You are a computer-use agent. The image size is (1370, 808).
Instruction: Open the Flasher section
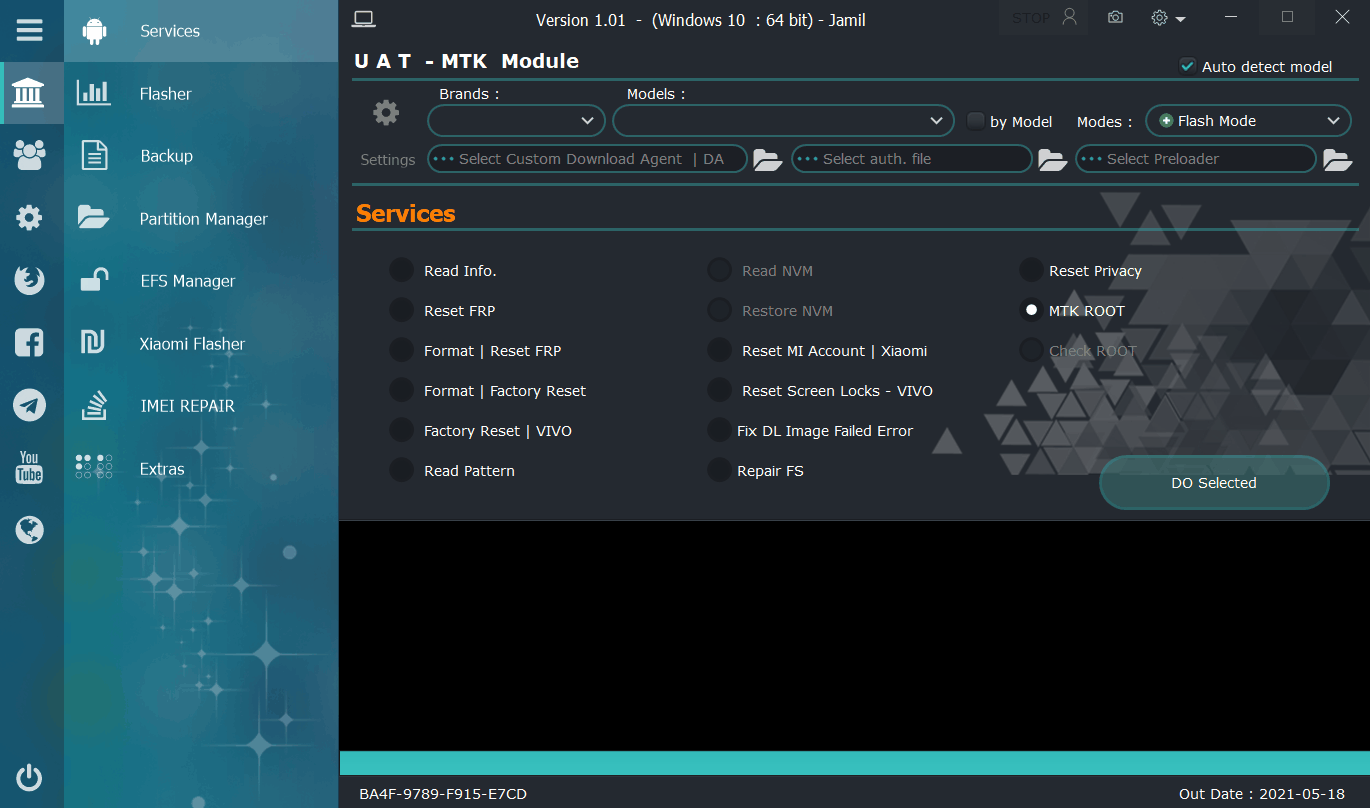click(x=164, y=93)
